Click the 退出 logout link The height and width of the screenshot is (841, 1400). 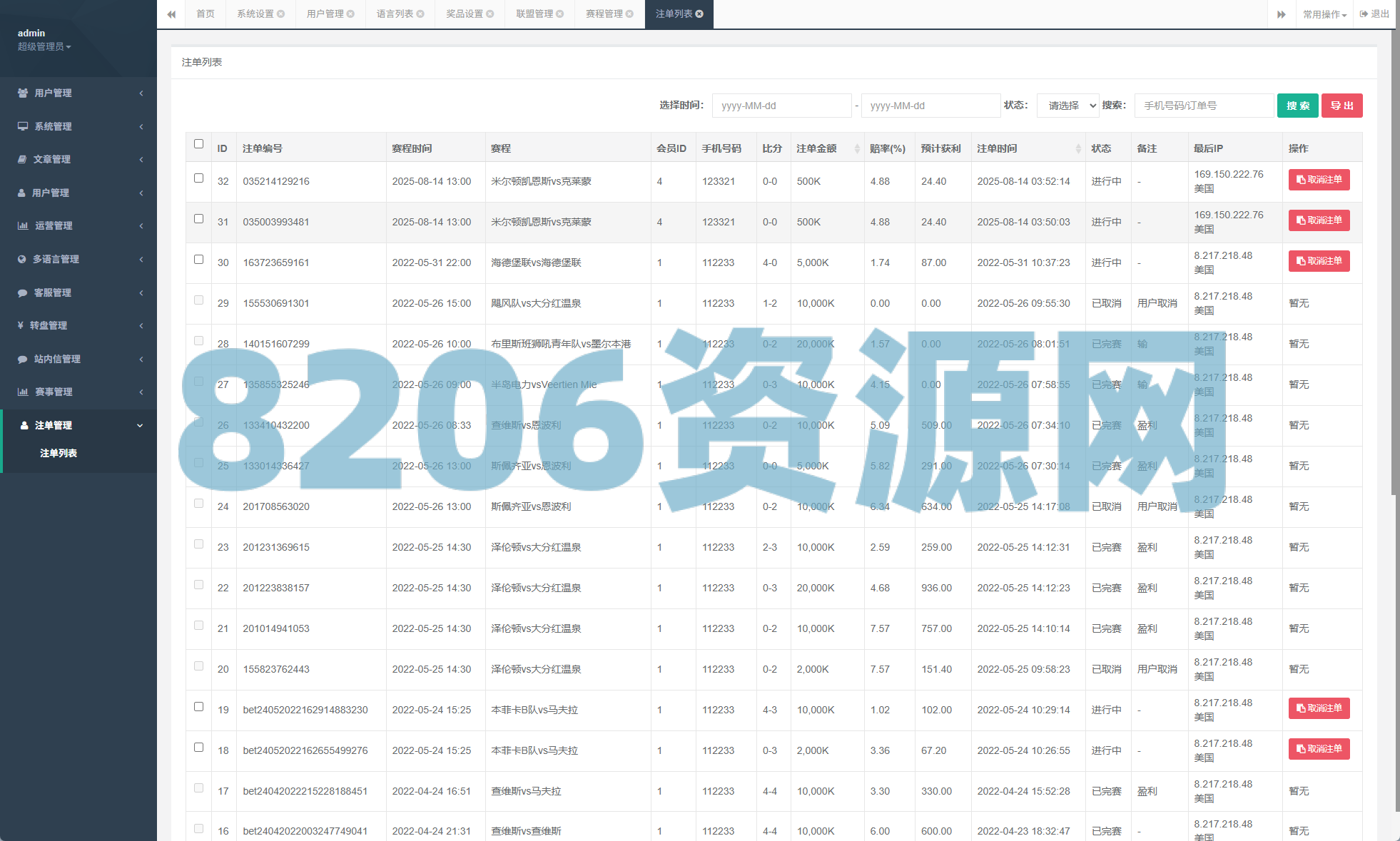pyautogui.click(x=1374, y=14)
